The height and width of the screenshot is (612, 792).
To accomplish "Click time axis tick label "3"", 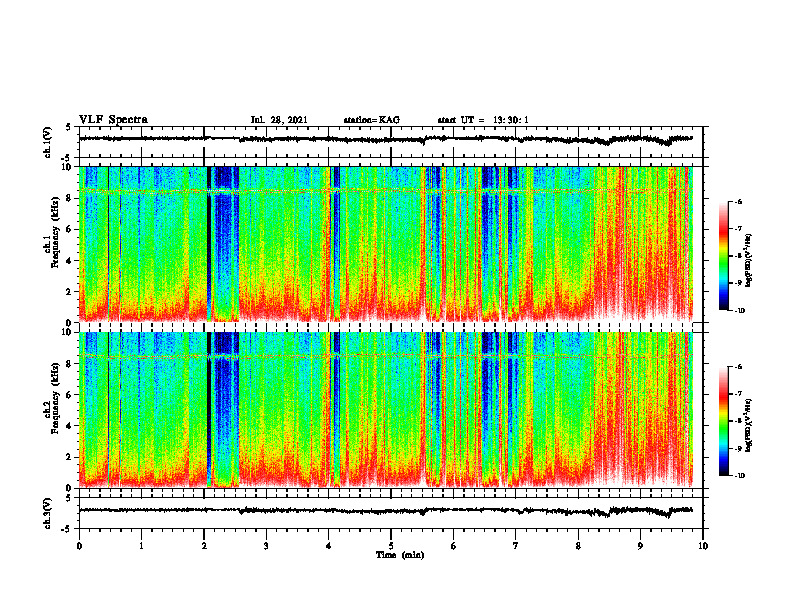I will (266, 546).
